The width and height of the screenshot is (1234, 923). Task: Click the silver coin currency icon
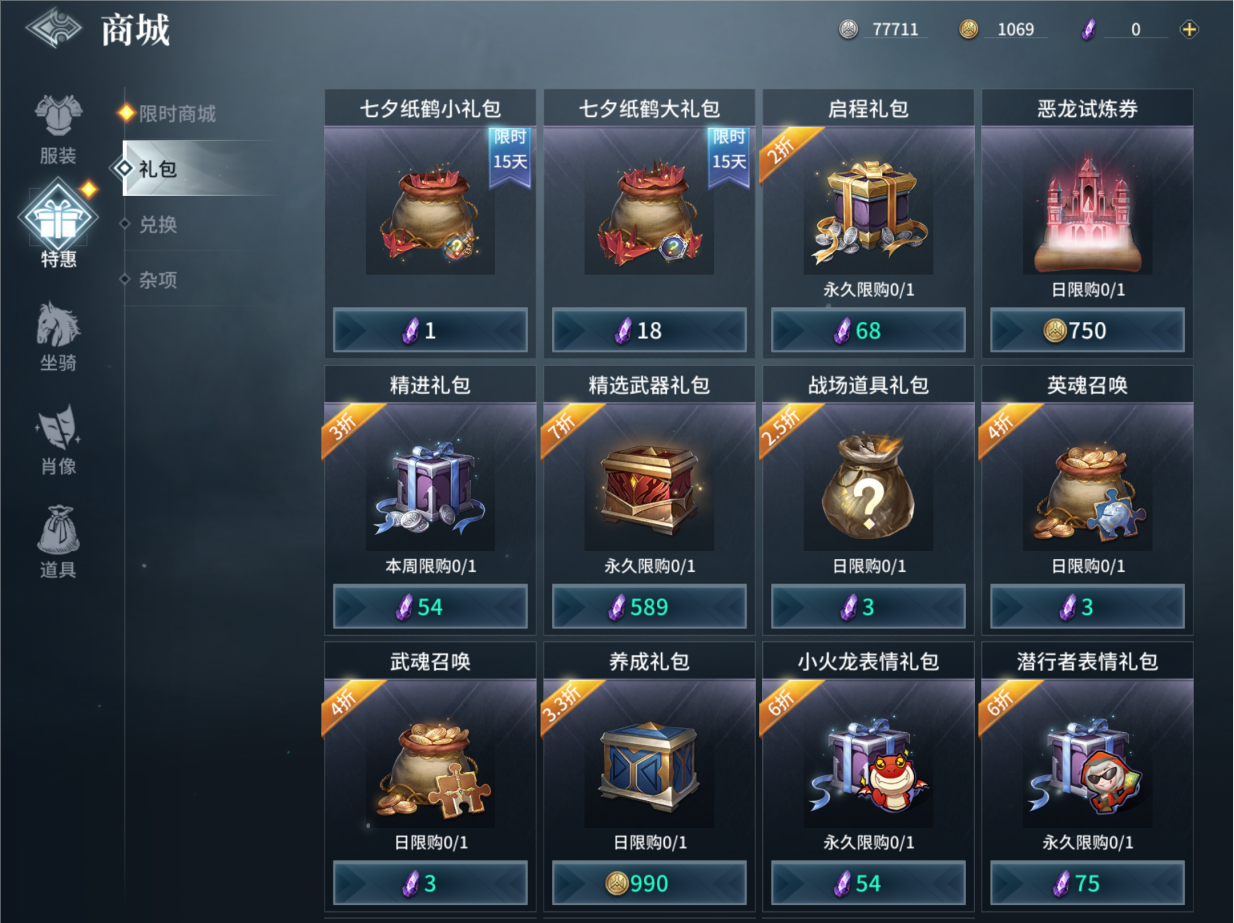tap(848, 30)
